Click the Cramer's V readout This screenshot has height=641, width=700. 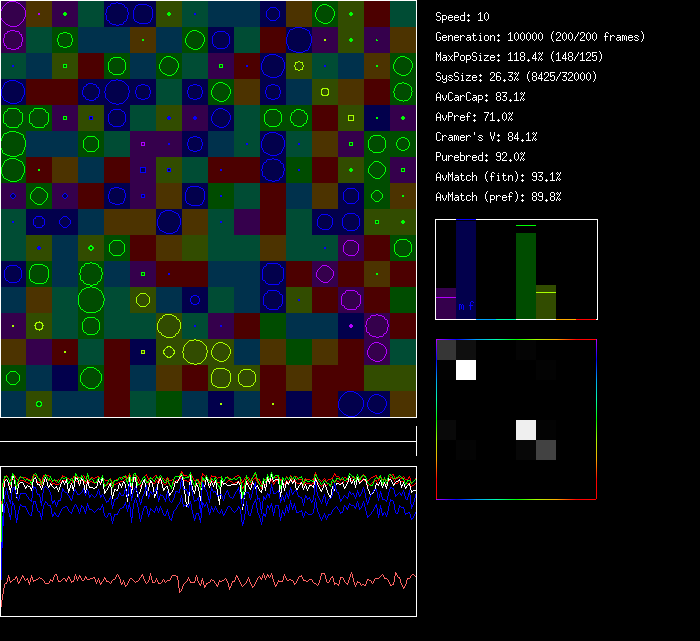(x=486, y=137)
